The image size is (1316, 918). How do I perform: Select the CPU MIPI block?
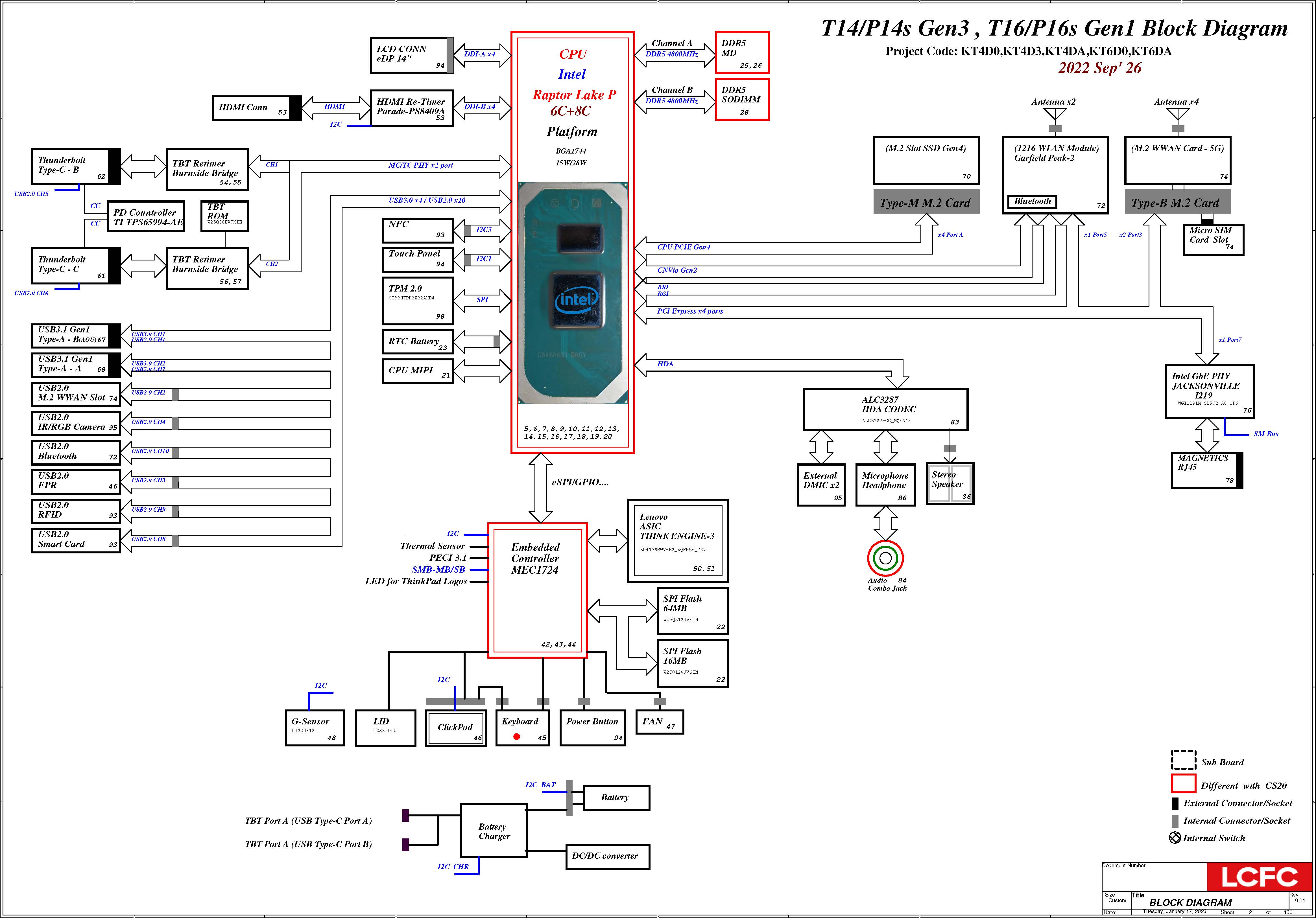pyautogui.click(x=418, y=371)
